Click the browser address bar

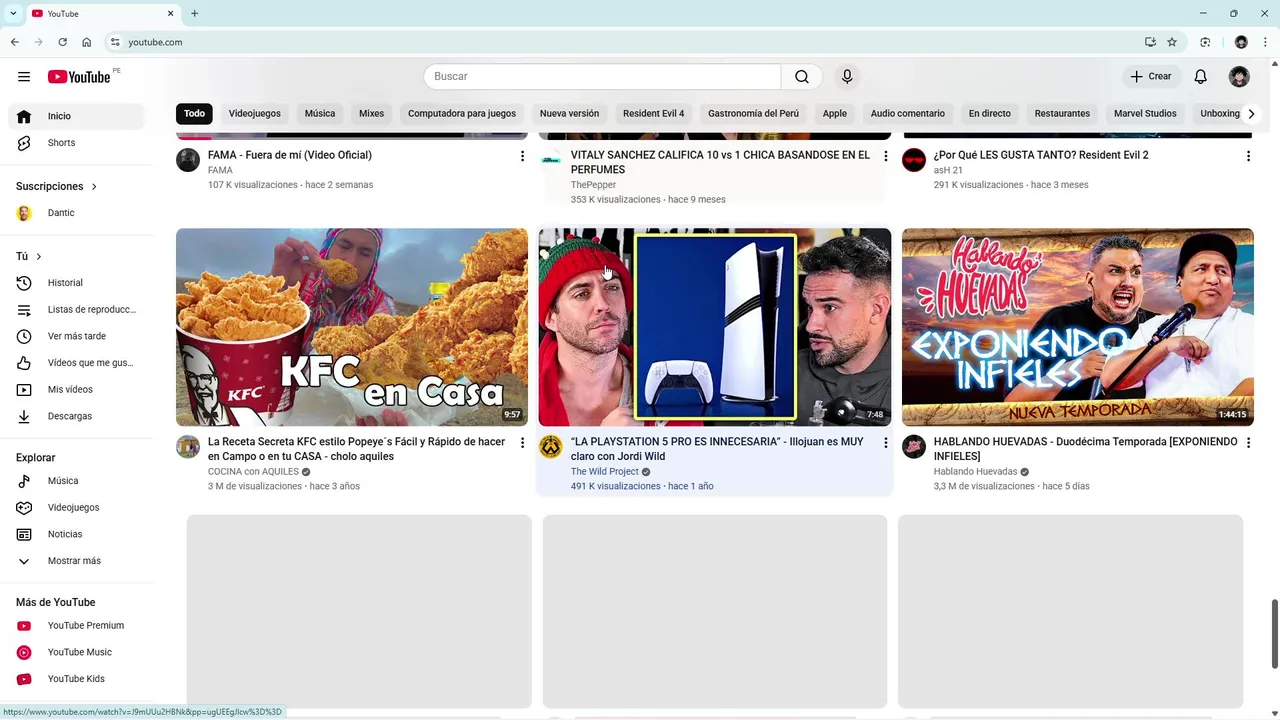point(630,42)
